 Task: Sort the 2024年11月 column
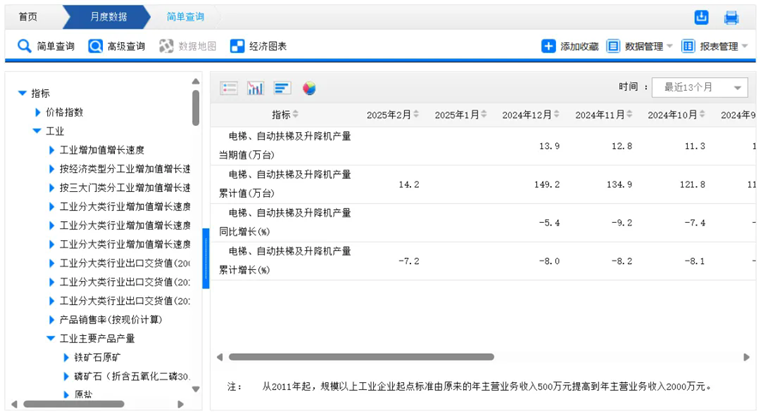(x=629, y=114)
